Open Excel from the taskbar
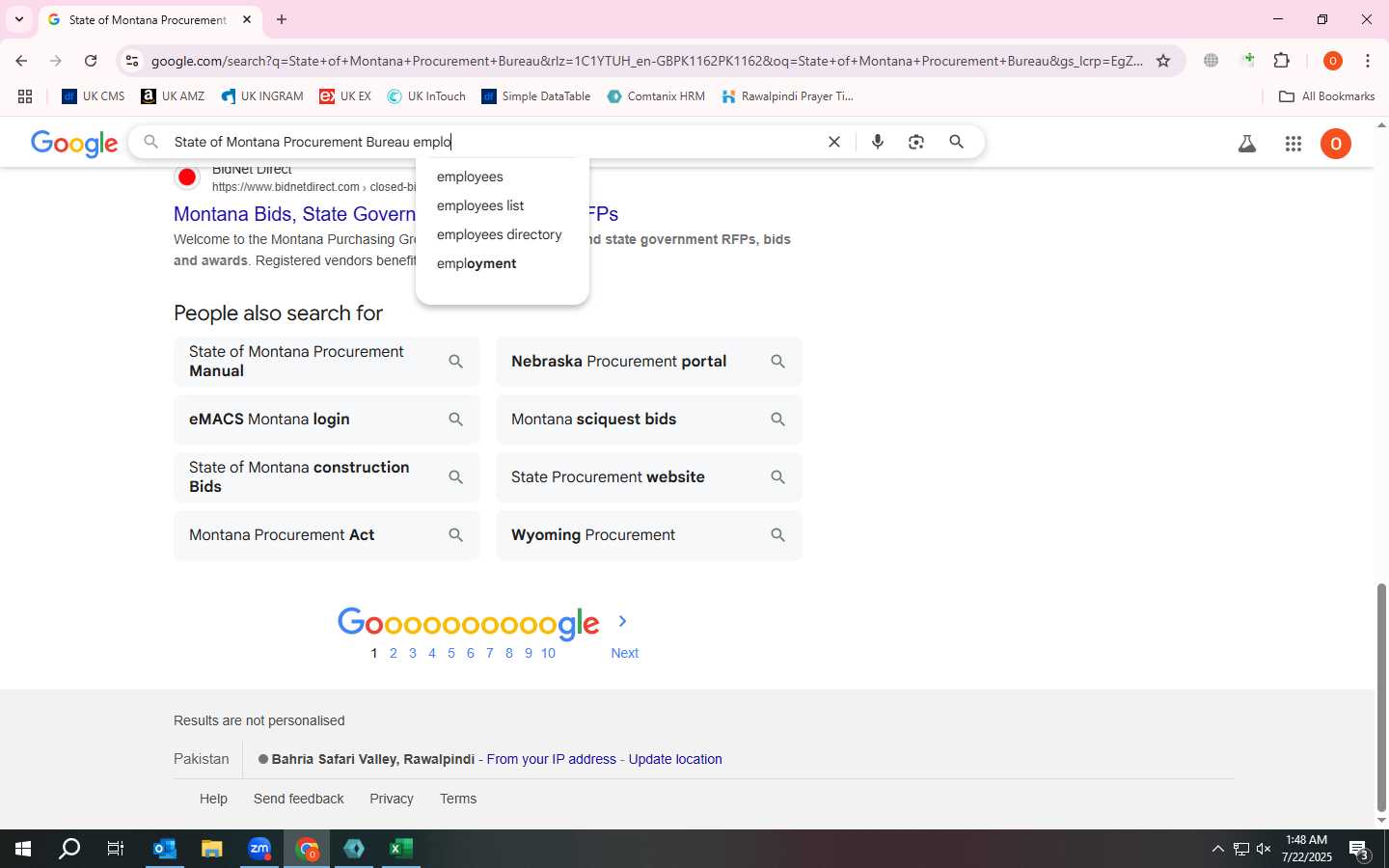Image resolution: width=1389 pixels, height=868 pixels. 401,849
